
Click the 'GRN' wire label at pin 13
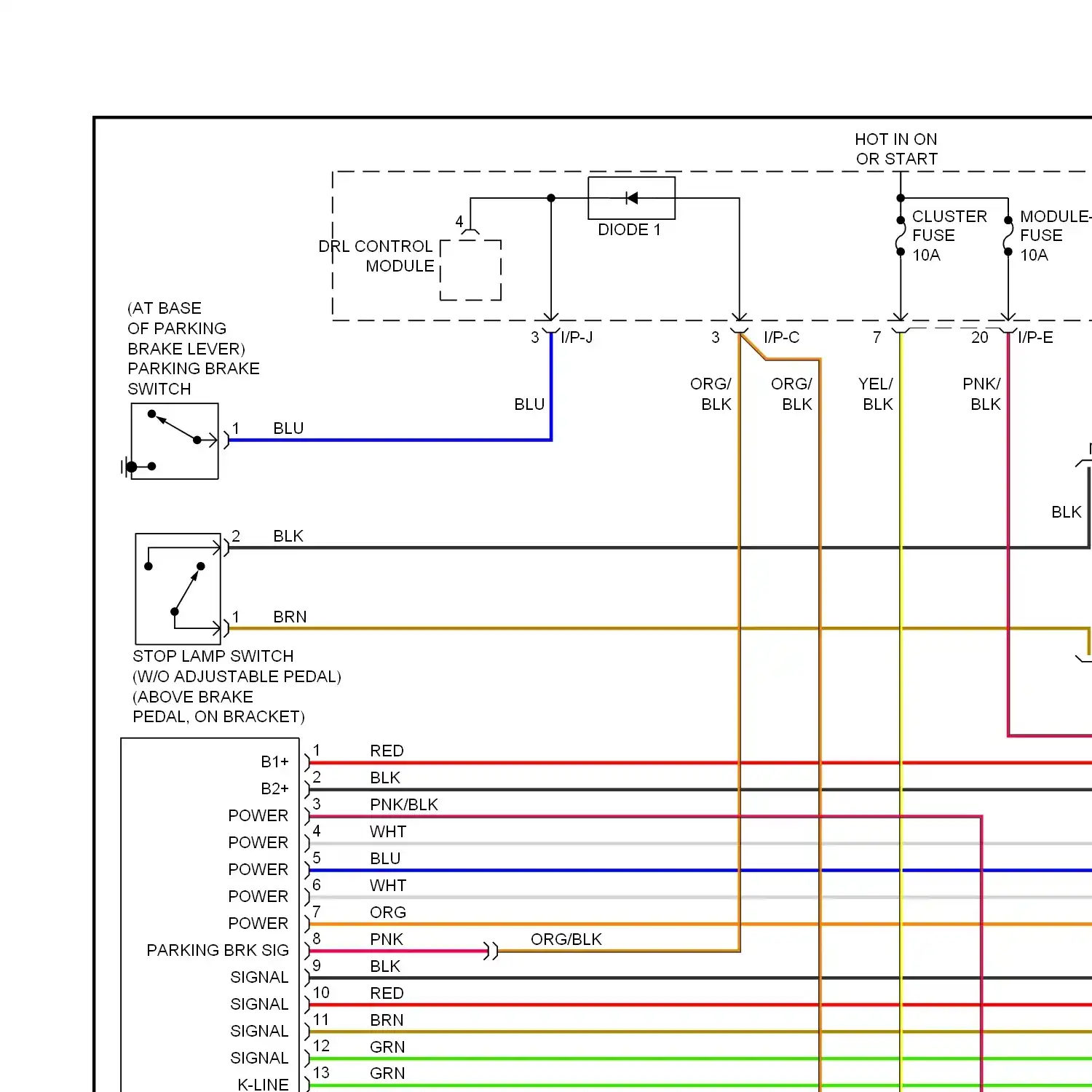(387, 1073)
